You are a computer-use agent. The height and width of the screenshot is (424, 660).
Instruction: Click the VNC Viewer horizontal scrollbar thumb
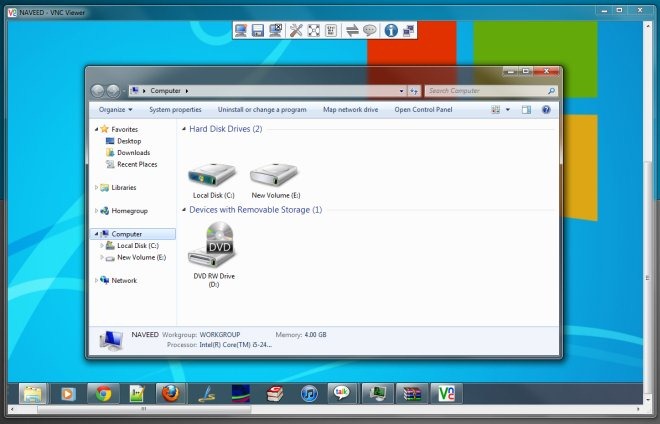coord(144,409)
